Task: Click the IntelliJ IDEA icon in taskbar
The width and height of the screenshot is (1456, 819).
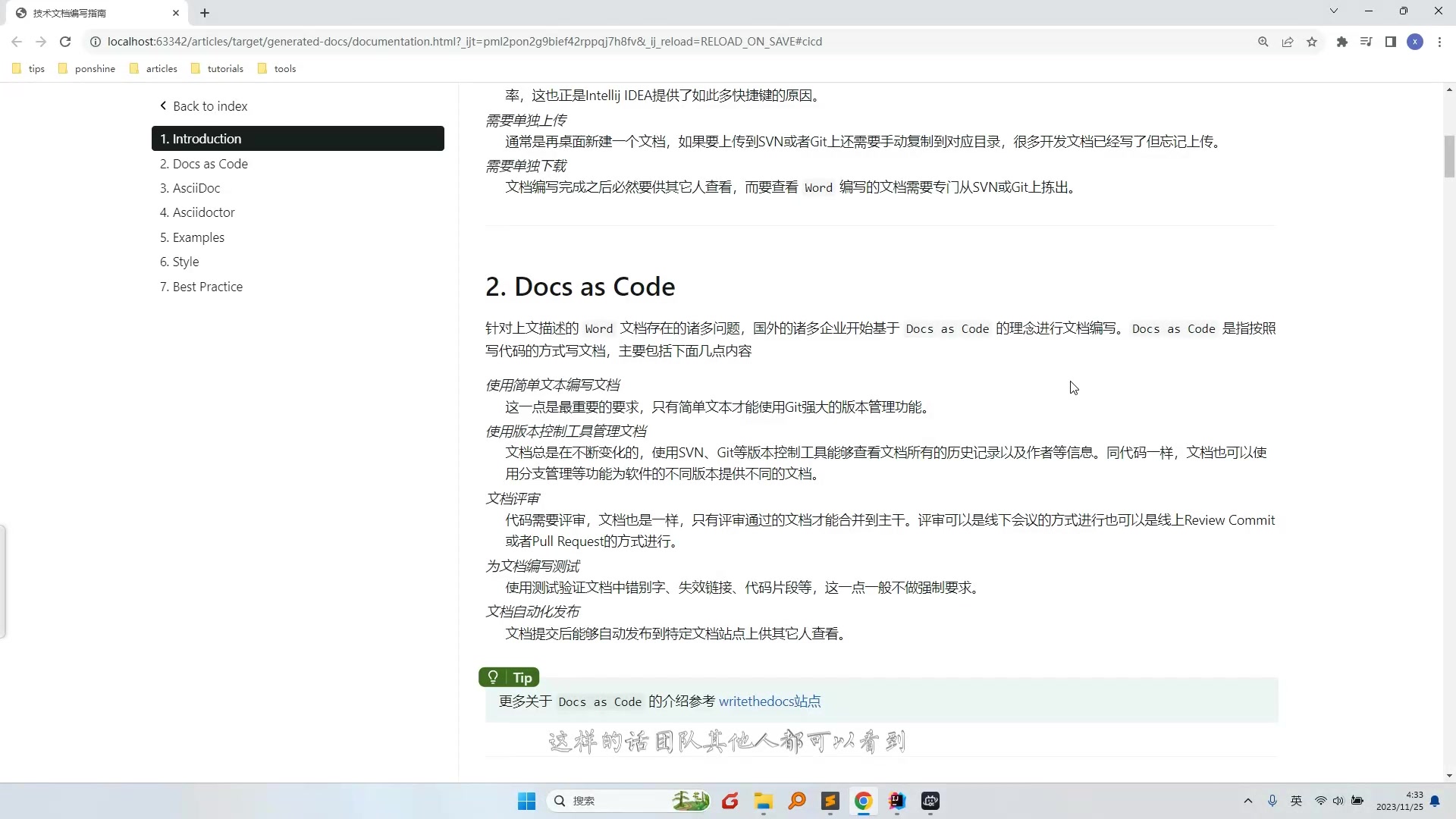Action: [x=897, y=800]
